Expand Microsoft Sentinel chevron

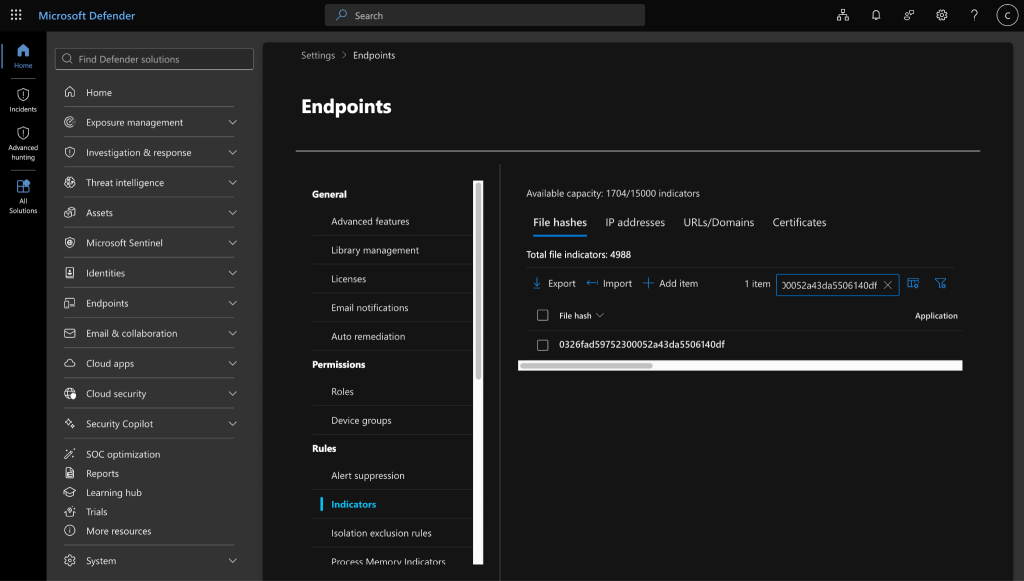[232, 242]
